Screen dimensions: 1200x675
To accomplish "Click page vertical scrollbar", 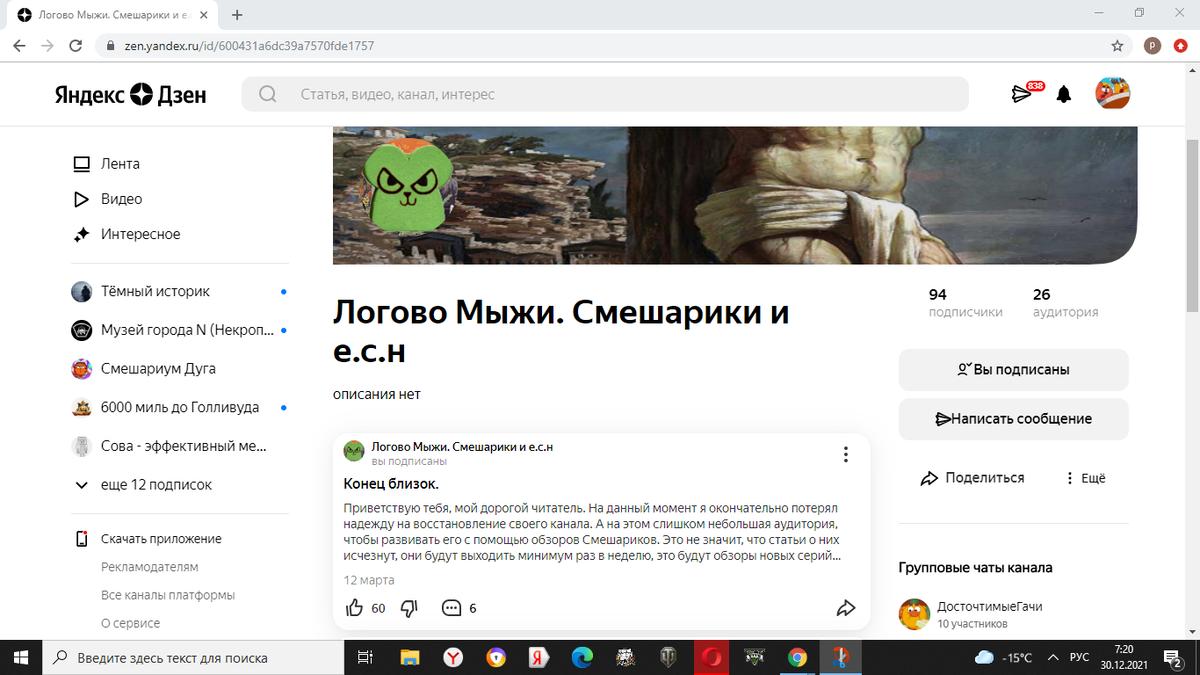I will point(1192,226).
